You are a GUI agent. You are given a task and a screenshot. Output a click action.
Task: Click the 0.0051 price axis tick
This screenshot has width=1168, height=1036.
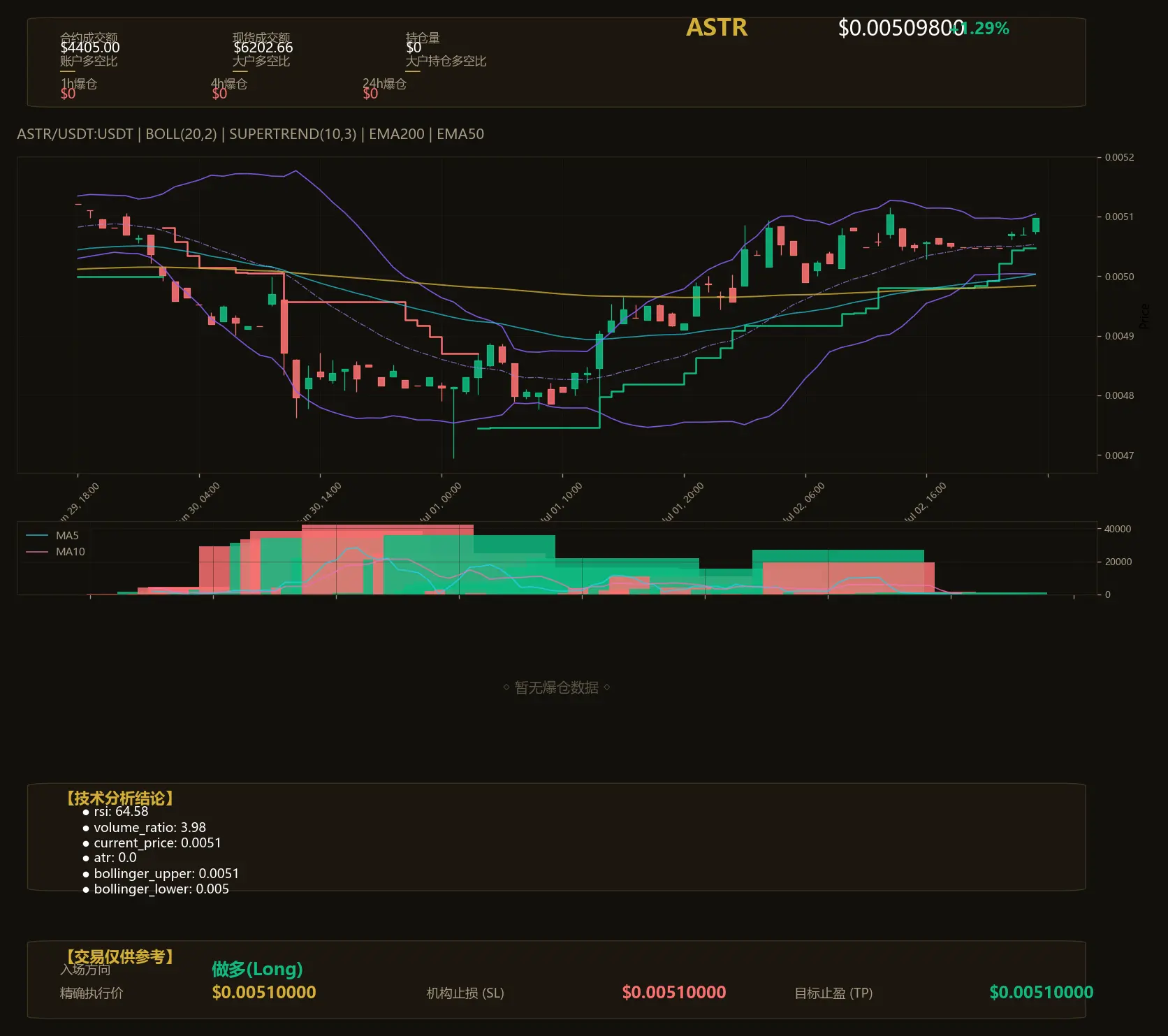1119,217
